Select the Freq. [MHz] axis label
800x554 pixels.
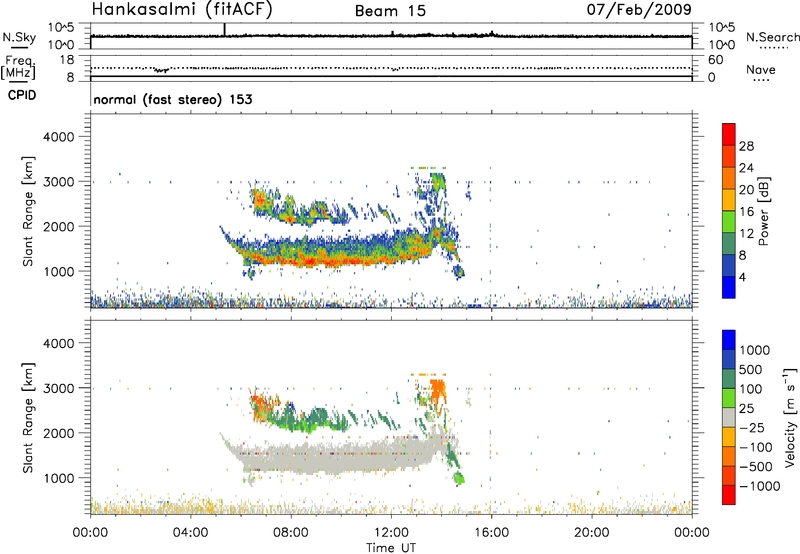click(x=19, y=67)
